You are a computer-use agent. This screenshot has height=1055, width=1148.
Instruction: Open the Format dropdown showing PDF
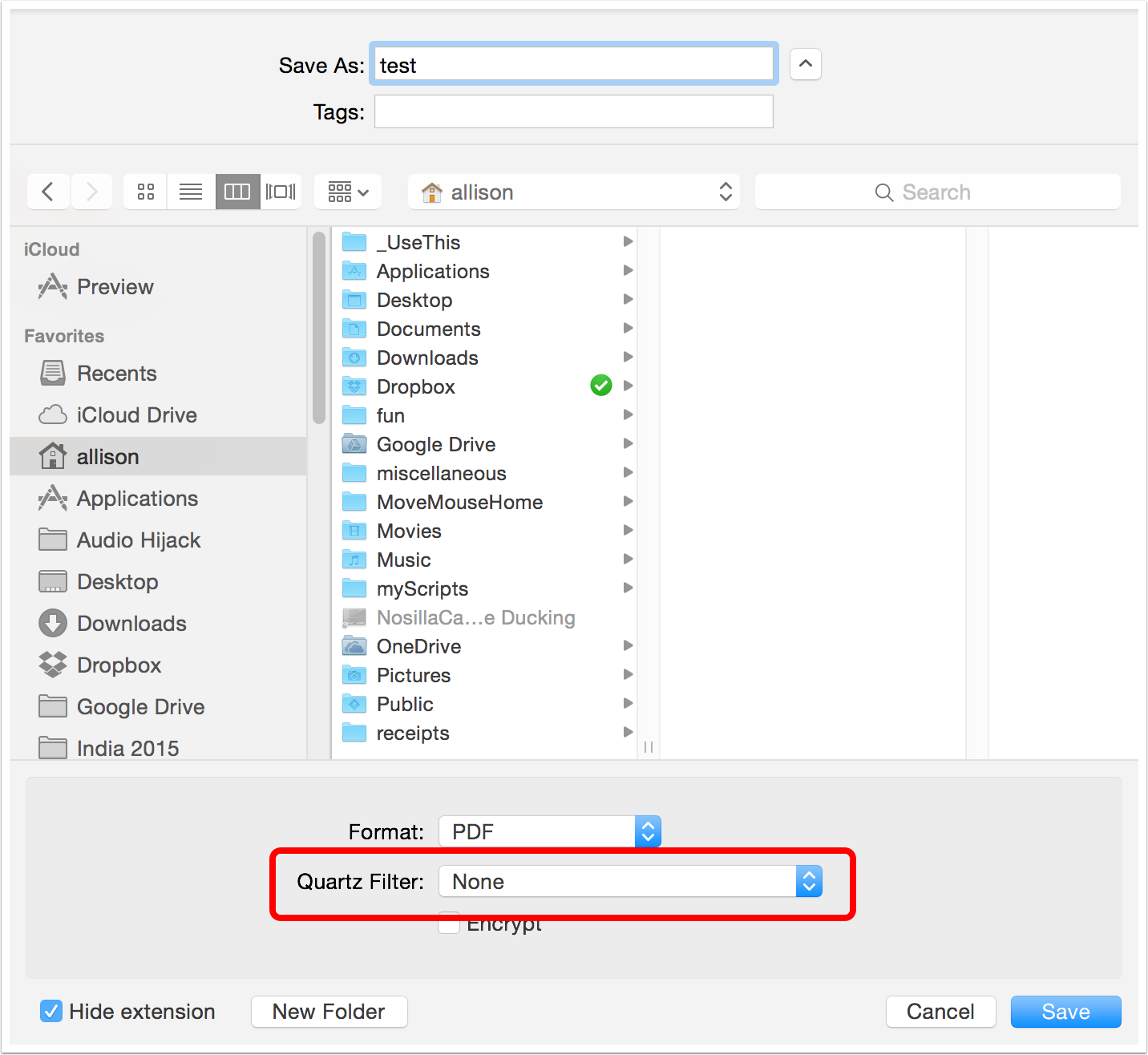(x=550, y=831)
